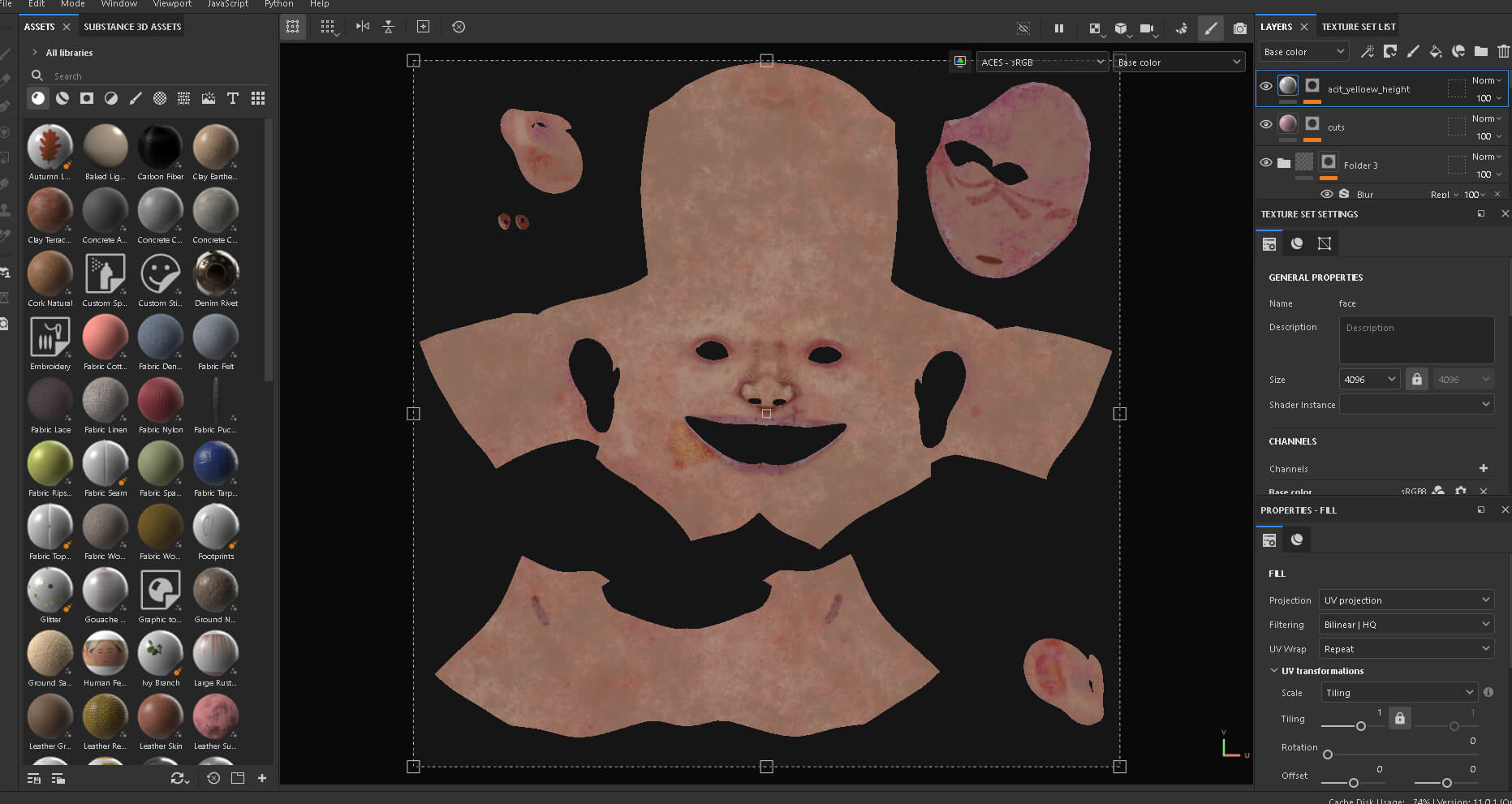Click the Rotation slider handle
Image resolution: width=1512 pixels, height=804 pixels.
coord(1328,755)
